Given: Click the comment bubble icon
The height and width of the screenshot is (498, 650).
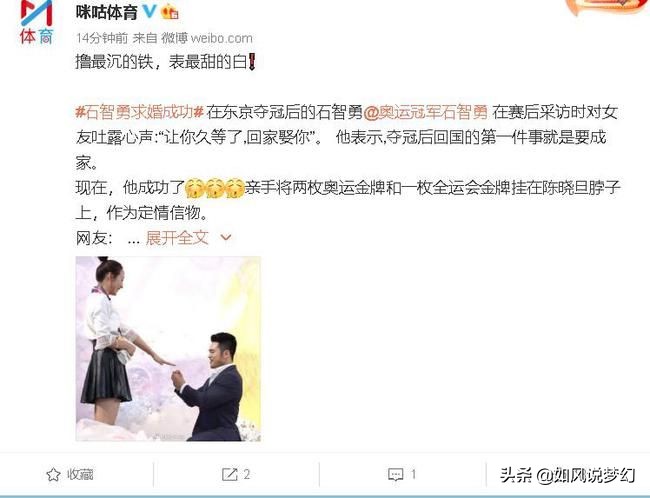Looking at the screenshot, I should point(395,474).
